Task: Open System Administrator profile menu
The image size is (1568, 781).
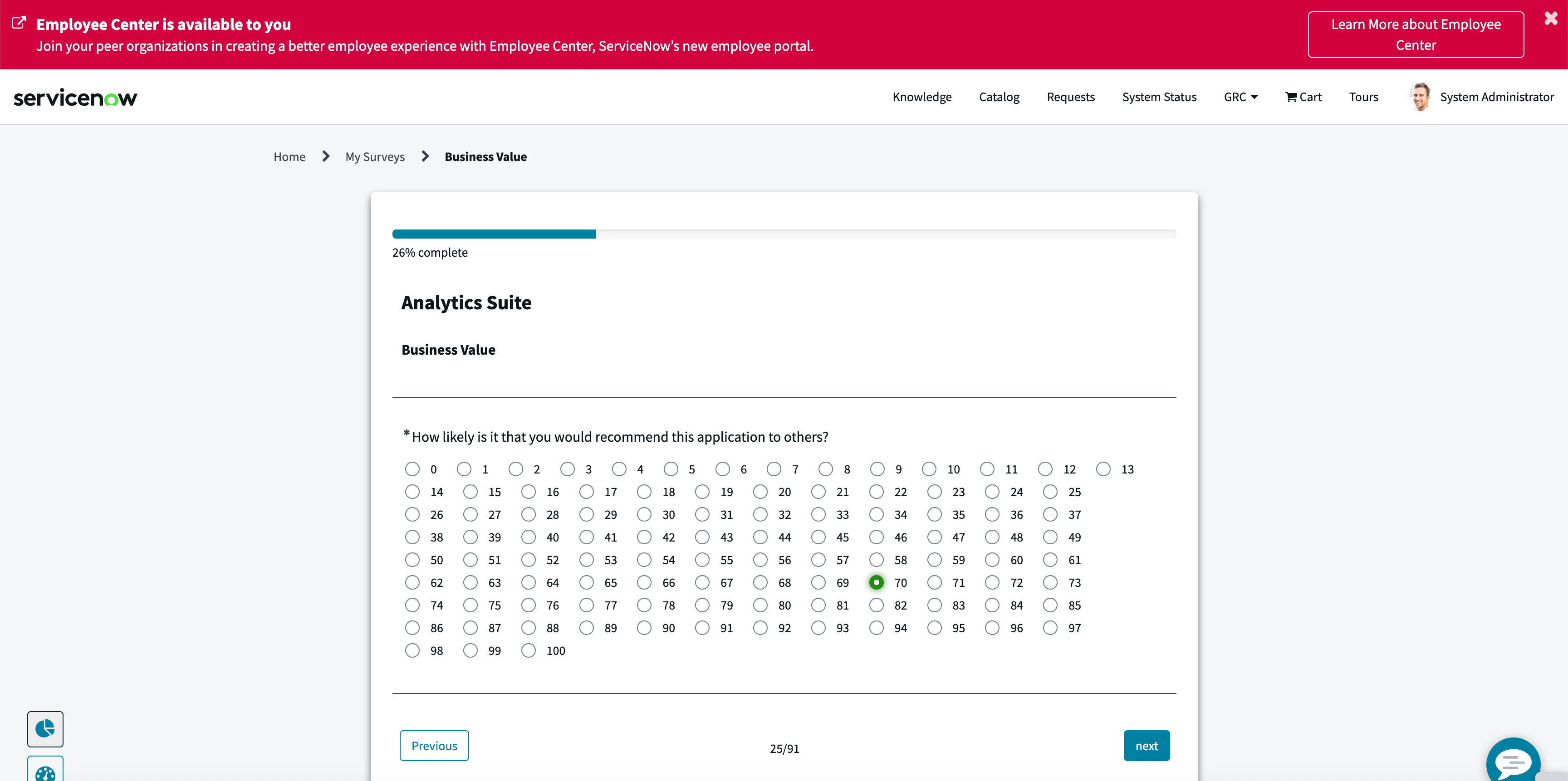Action: [x=1496, y=97]
